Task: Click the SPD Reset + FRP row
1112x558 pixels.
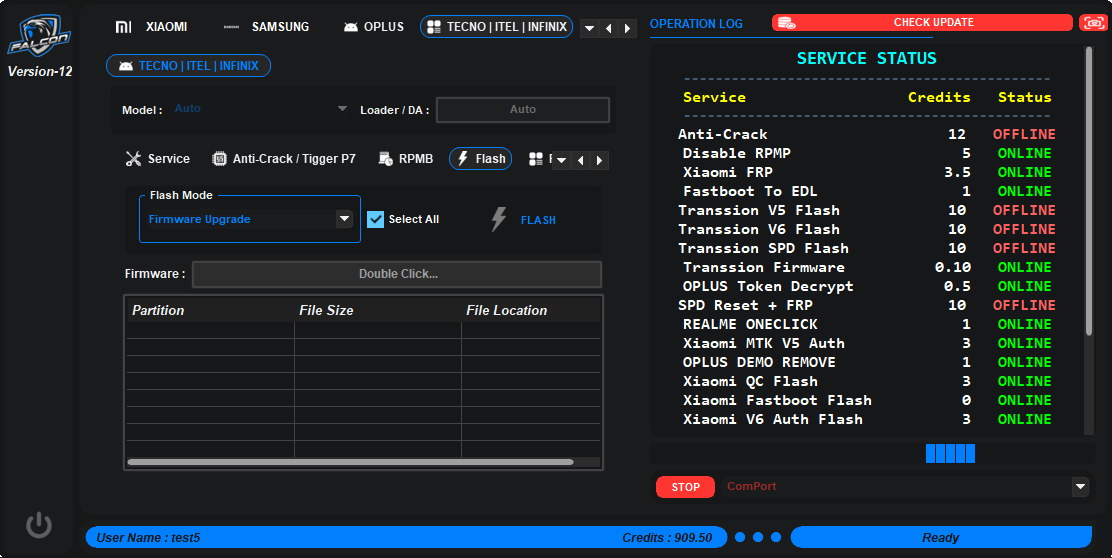Action: click(867, 305)
